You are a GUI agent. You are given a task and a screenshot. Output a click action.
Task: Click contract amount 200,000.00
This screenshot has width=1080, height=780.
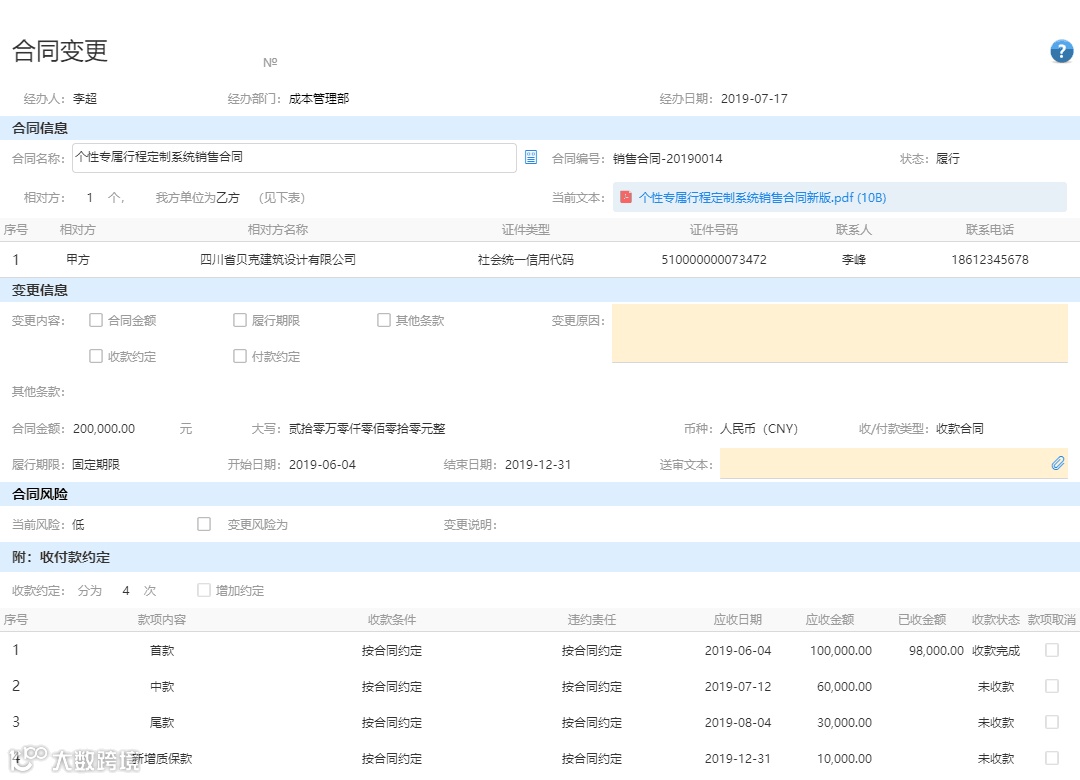click(x=104, y=429)
